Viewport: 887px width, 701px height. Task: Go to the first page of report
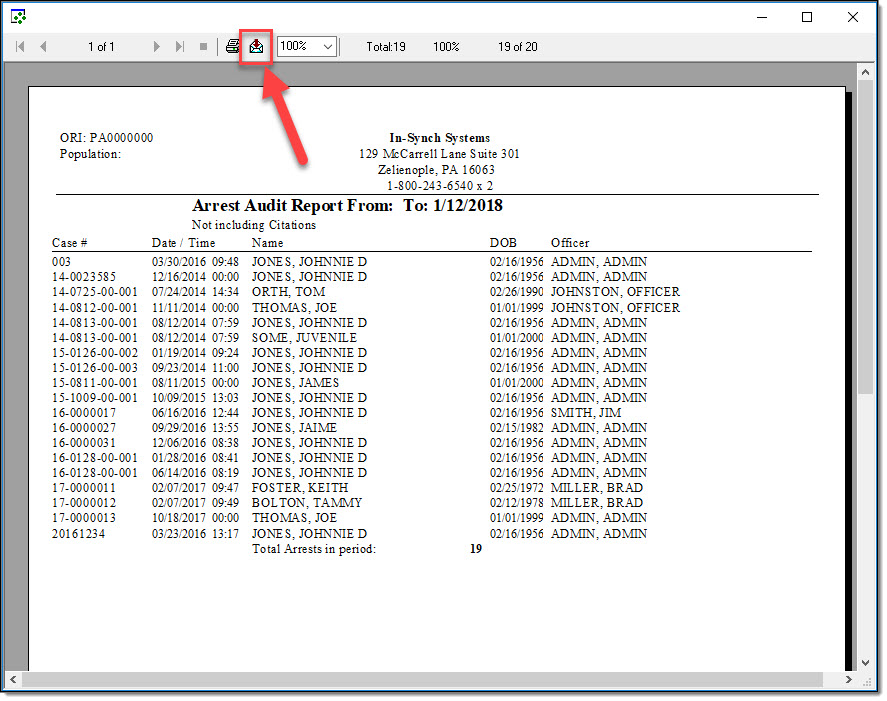20,47
